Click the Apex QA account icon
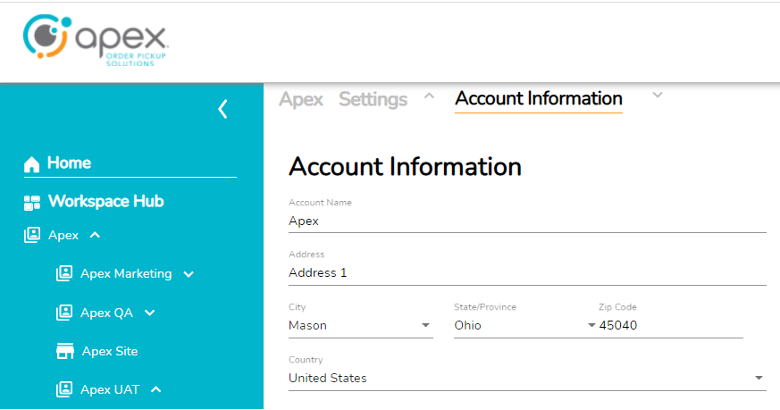This screenshot has width=780, height=410. pos(65,313)
